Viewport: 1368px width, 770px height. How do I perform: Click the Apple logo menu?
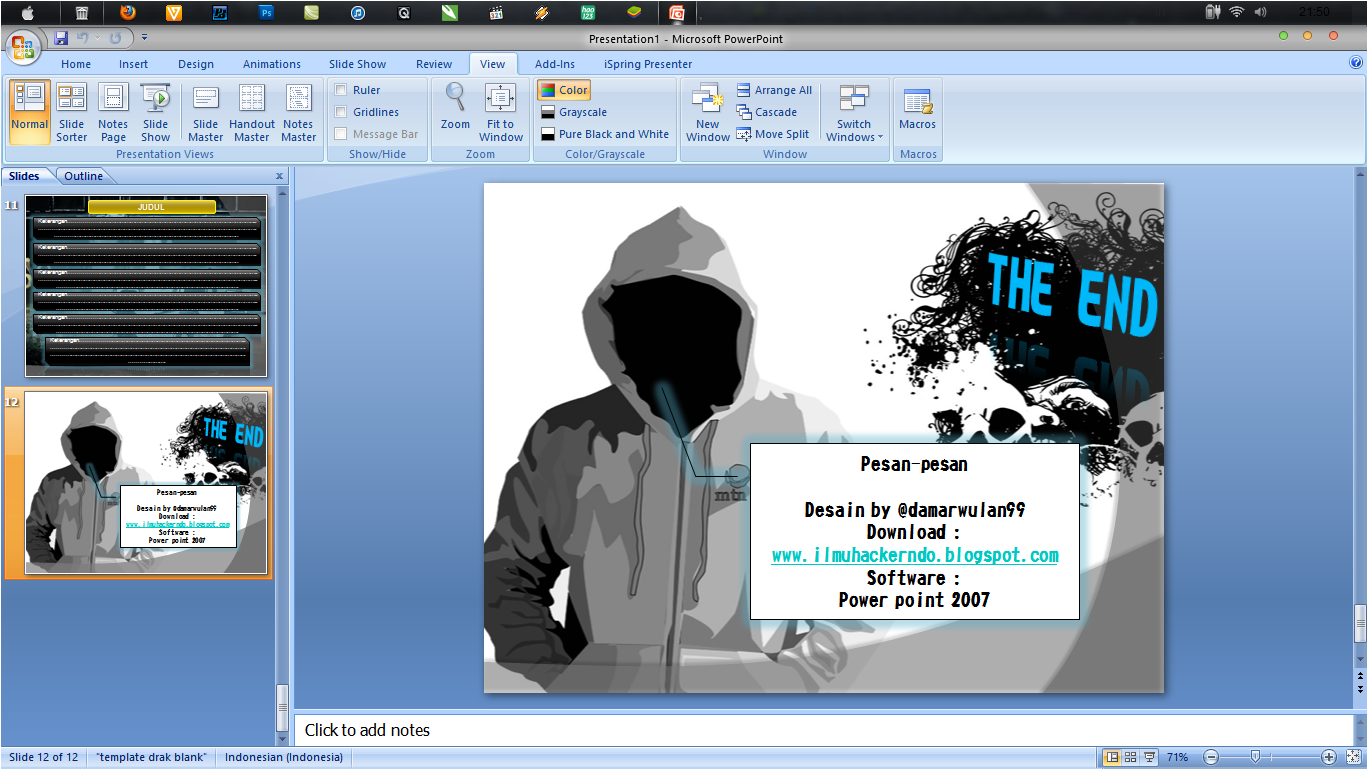27,12
